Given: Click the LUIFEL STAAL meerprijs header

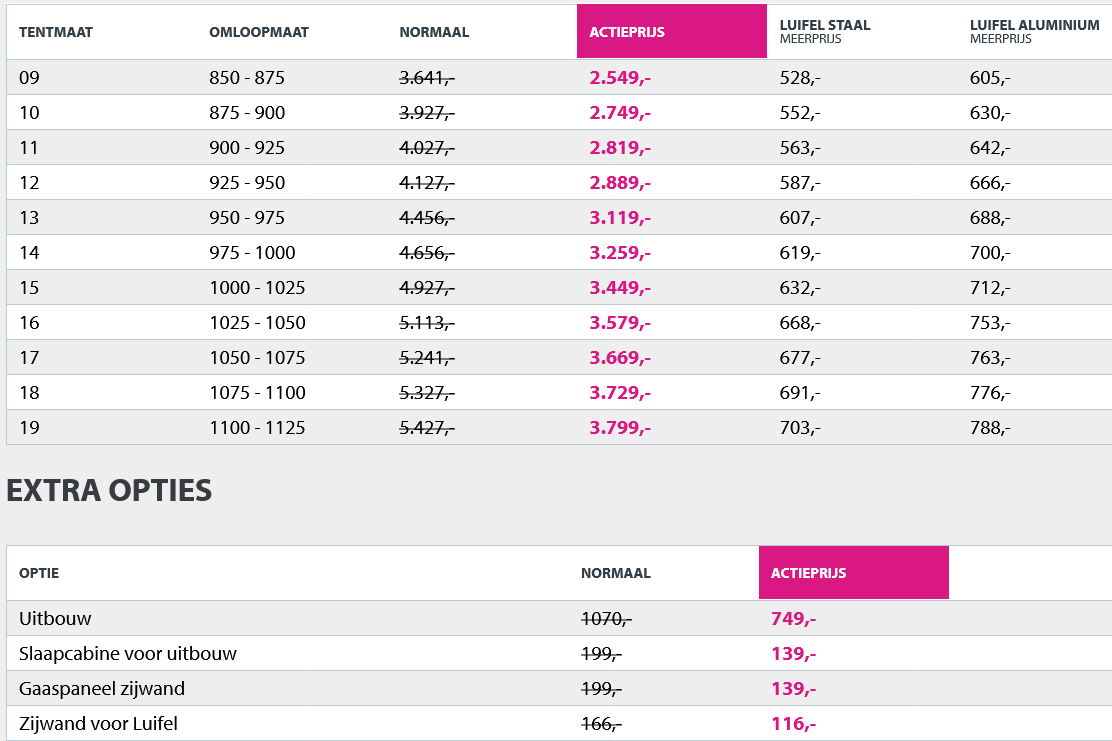Looking at the screenshot, I should click(x=825, y=30).
